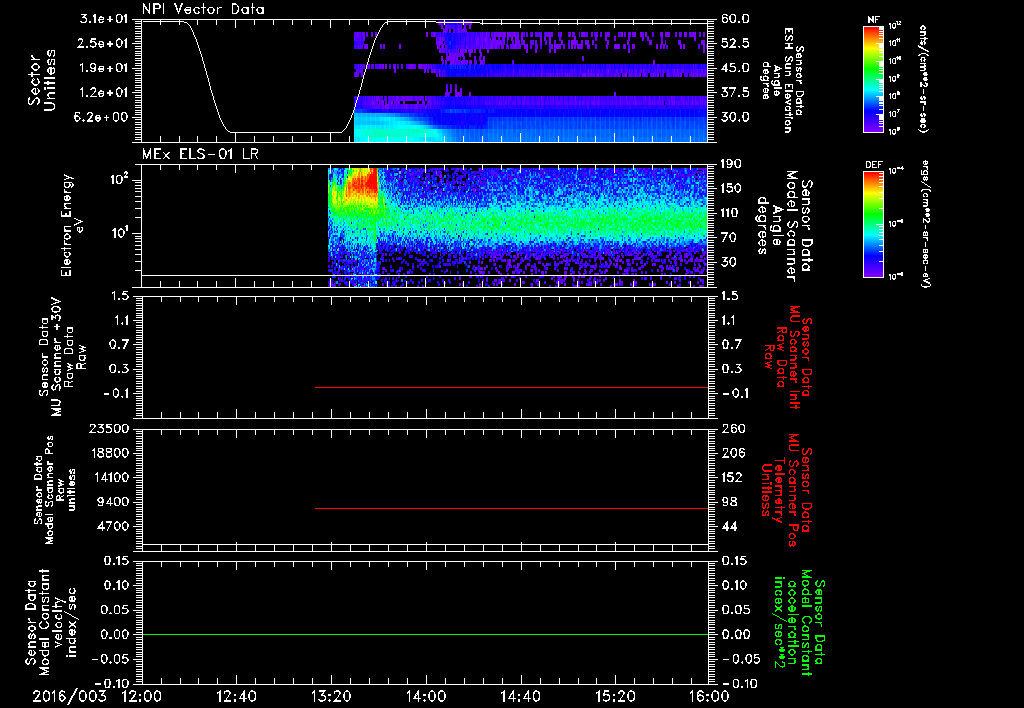
Task: Click the '60.0' sun elevation tick label
Action: (x=735, y=19)
